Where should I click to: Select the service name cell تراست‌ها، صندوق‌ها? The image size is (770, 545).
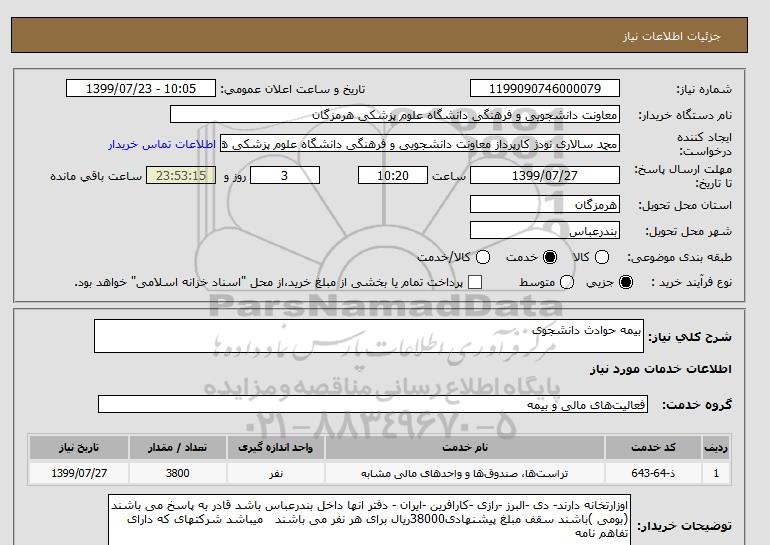[465, 473]
